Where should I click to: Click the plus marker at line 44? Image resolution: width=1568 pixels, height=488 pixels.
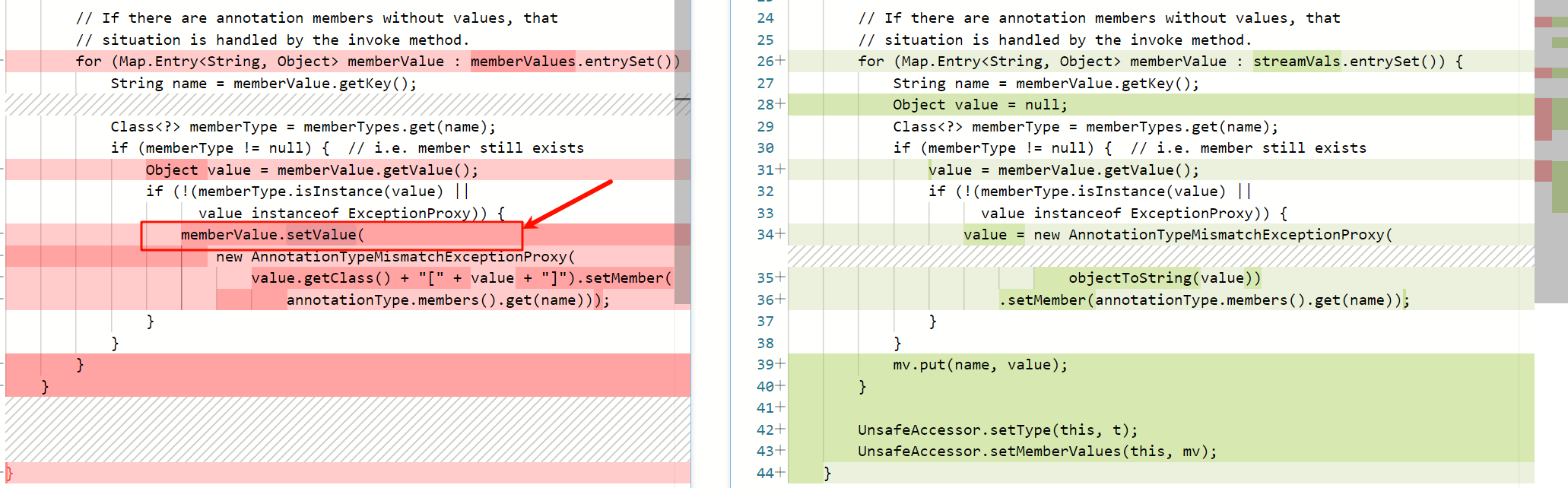coord(781,473)
